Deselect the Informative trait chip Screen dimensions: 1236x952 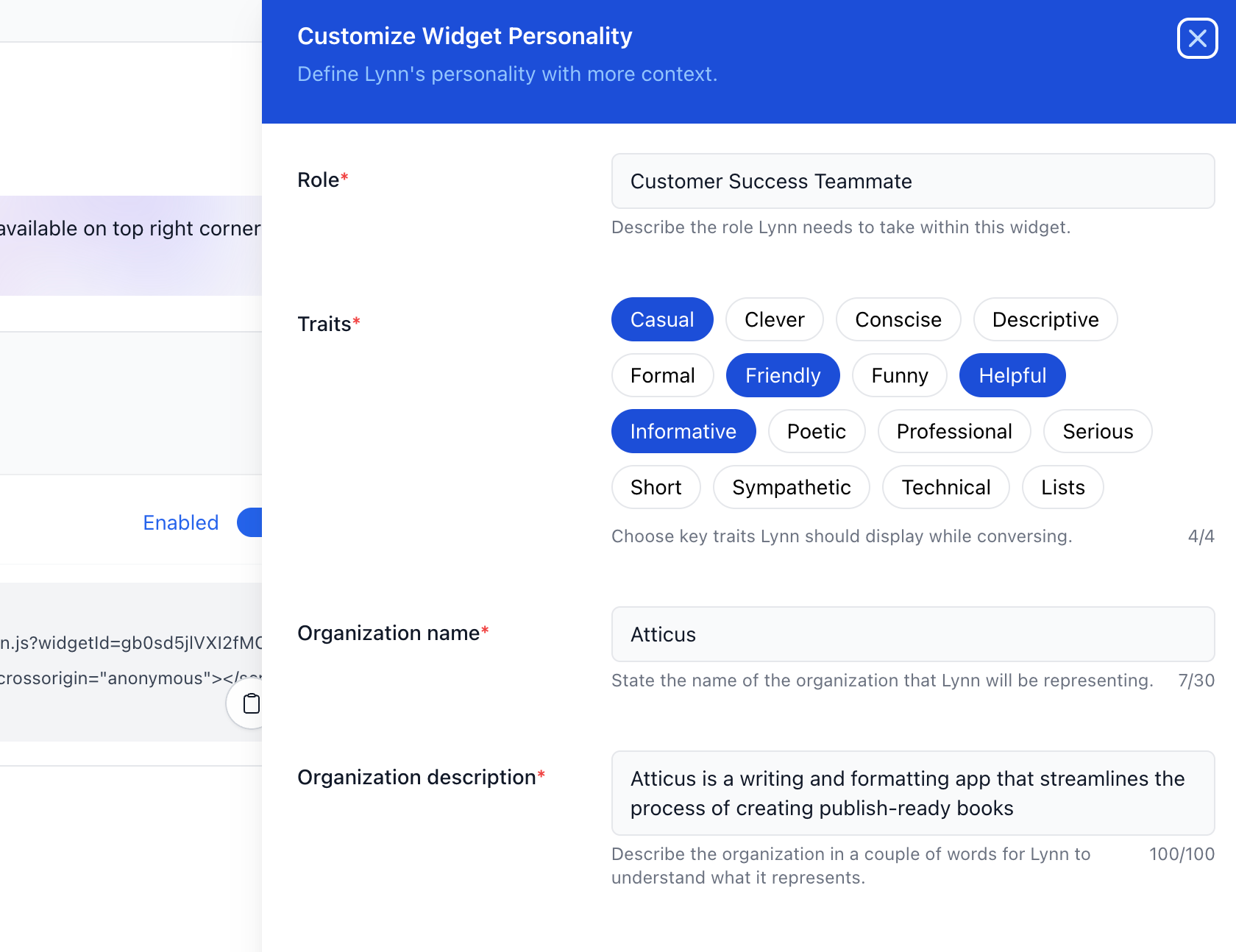[683, 431]
